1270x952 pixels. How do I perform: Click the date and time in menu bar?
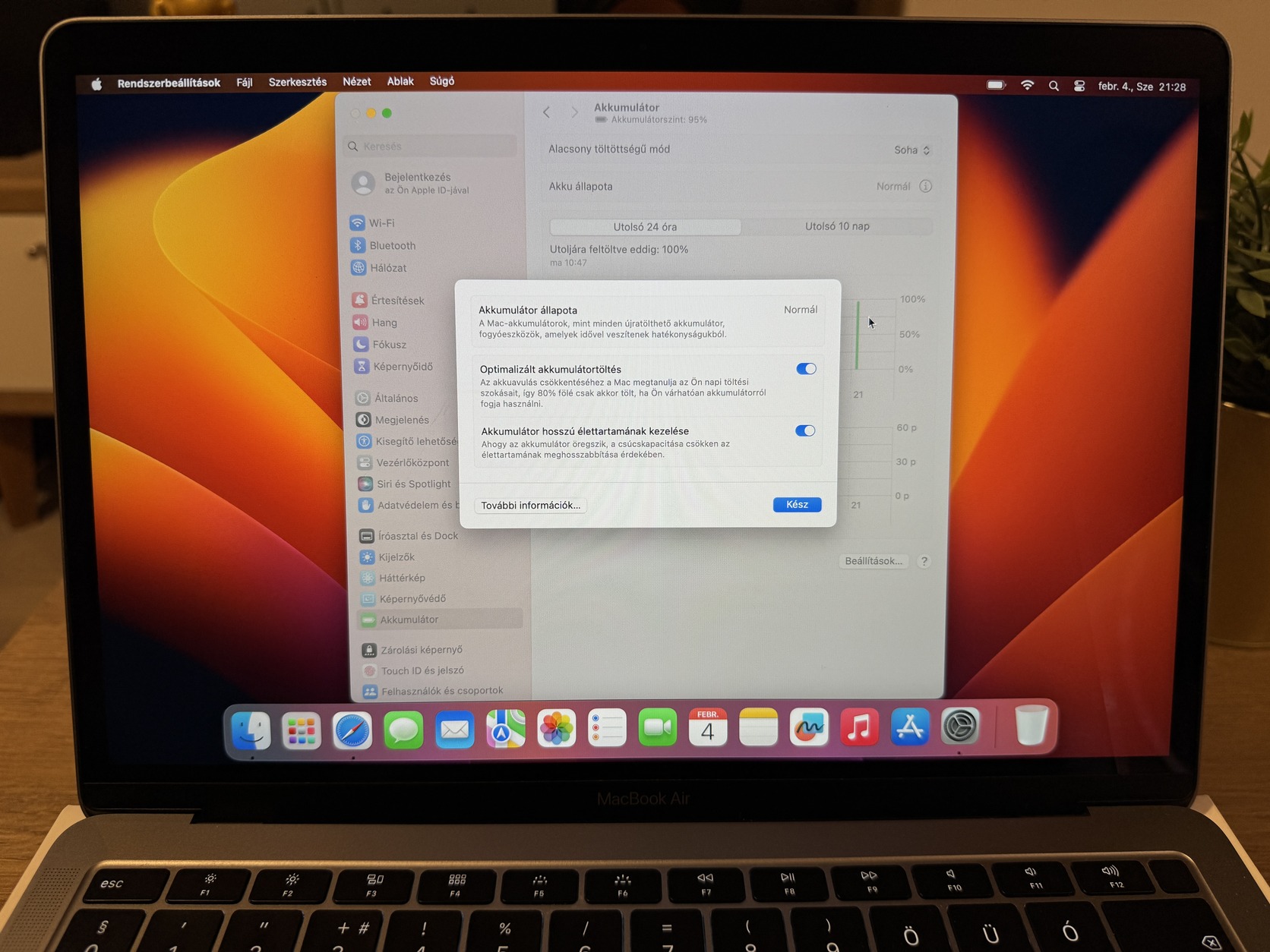pos(1142,87)
